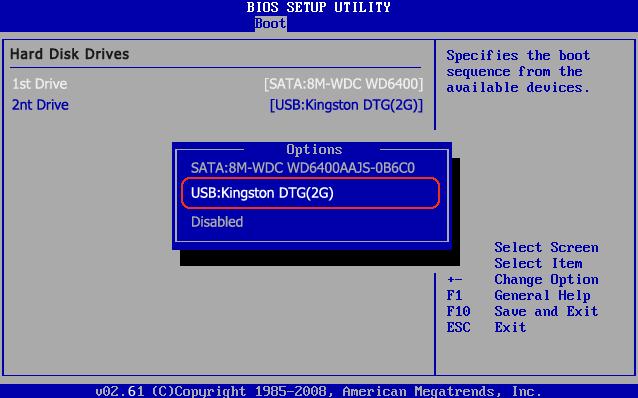The image size is (638, 398).
Task: Choose highlighted USB:Kingston DTG(2G) option
Action: [310, 193]
